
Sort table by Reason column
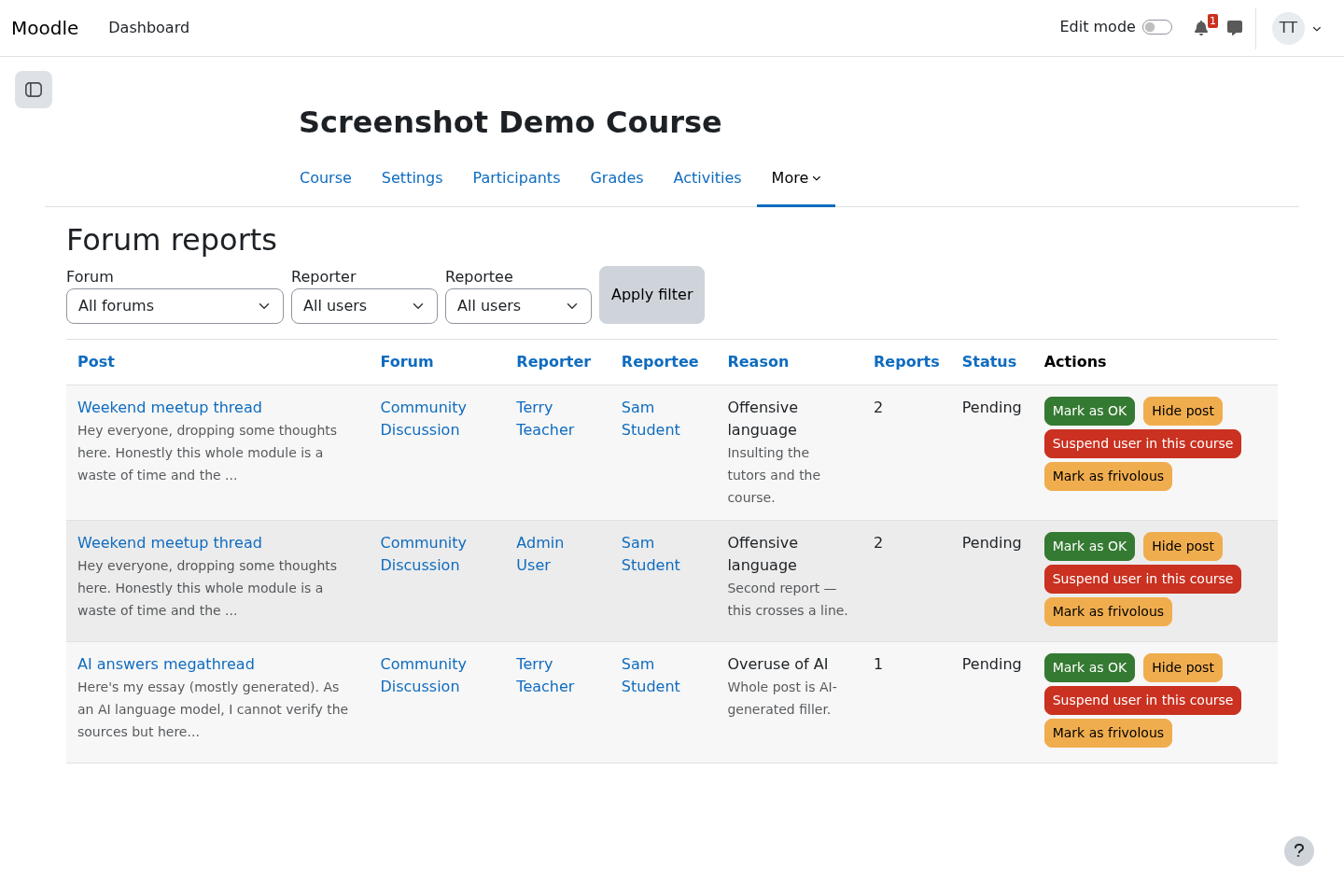pos(758,362)
